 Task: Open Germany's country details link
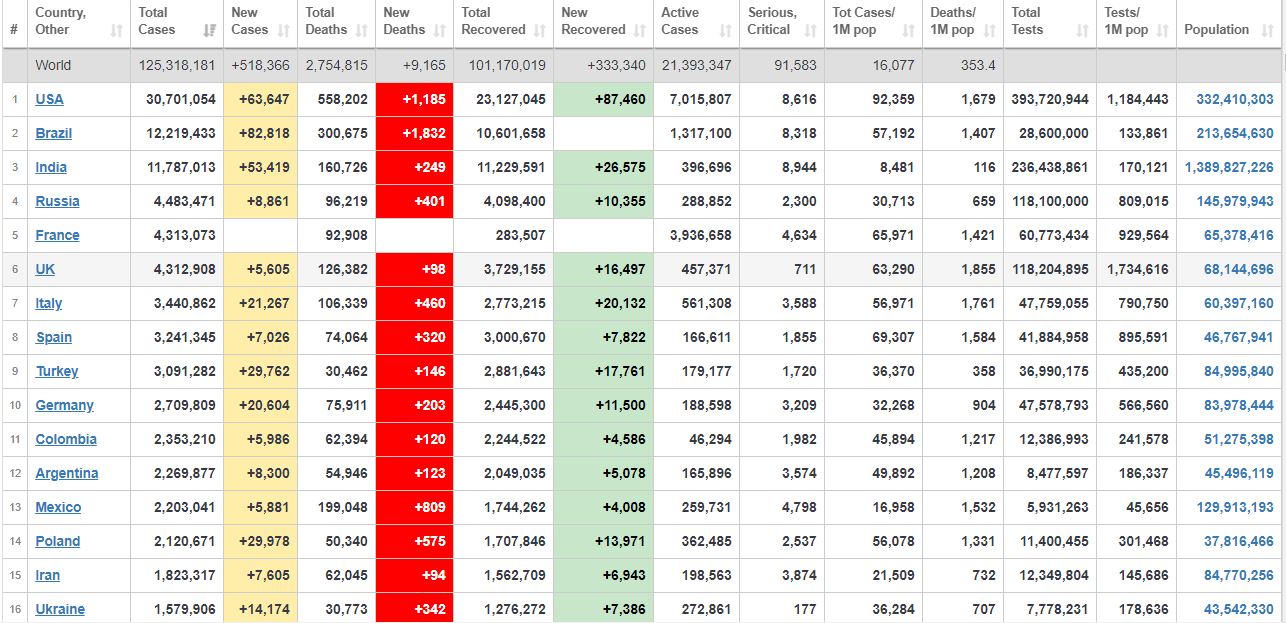(64, 405)
